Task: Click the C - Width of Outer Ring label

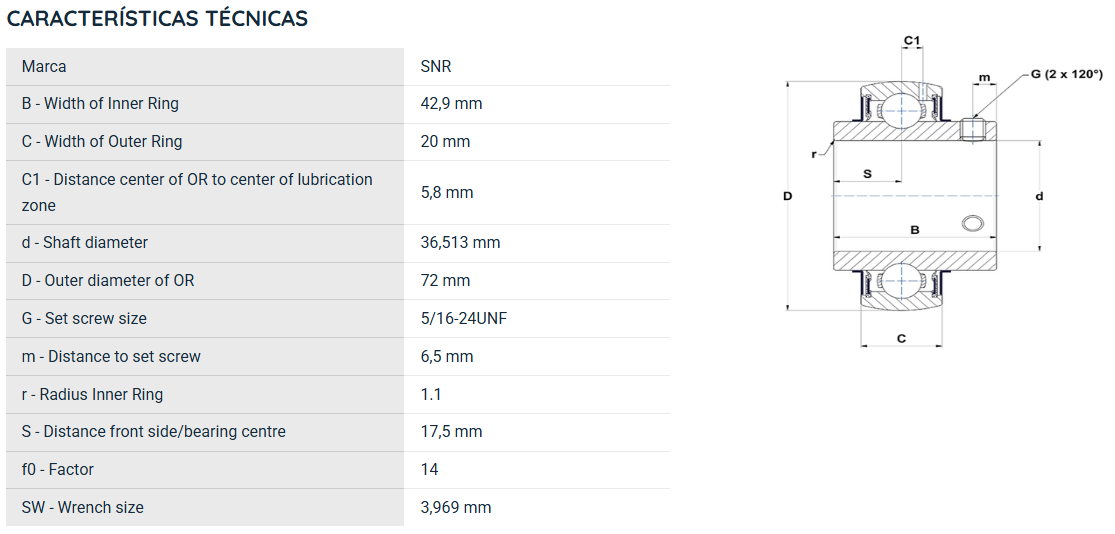Action: point(102,141)
